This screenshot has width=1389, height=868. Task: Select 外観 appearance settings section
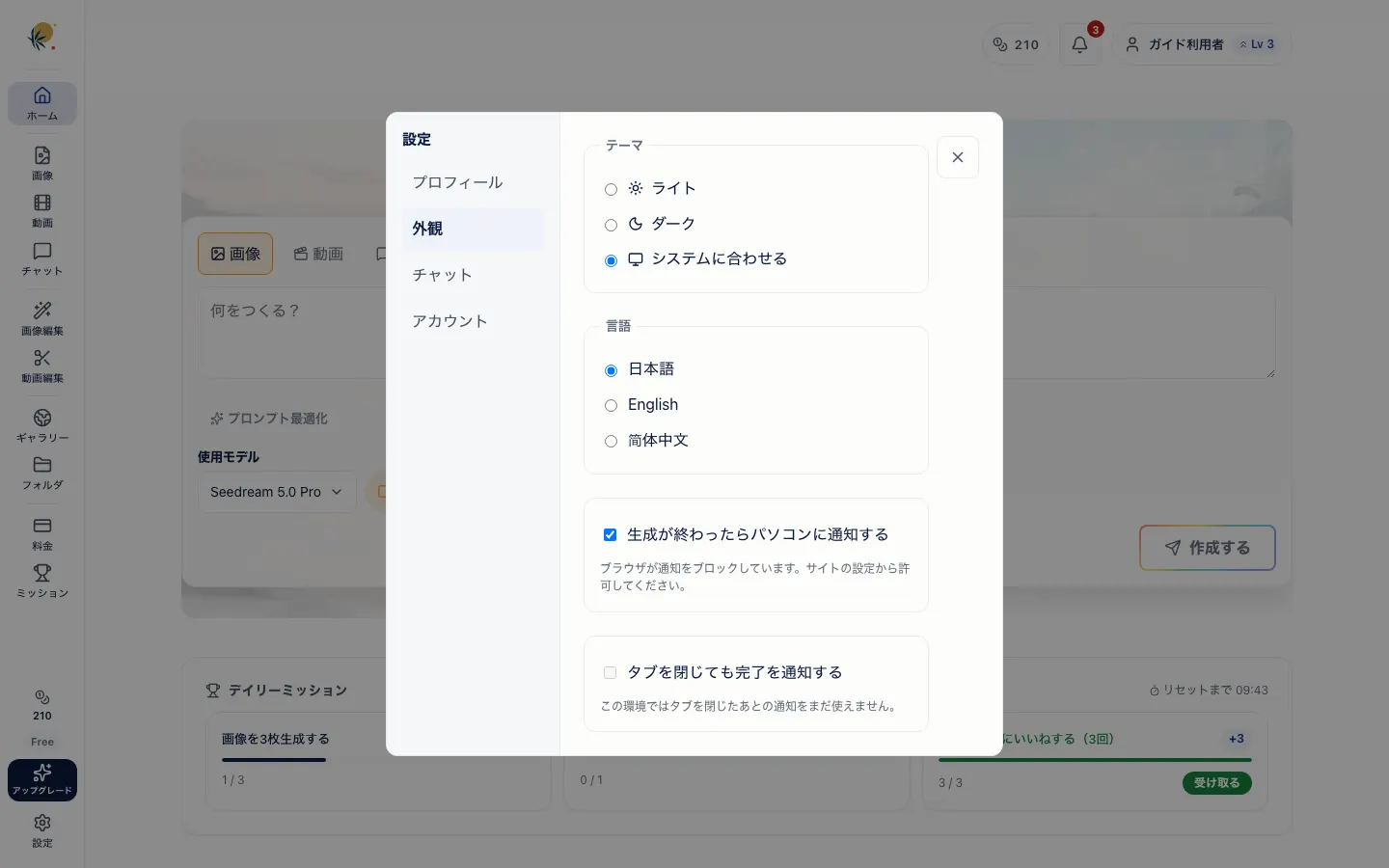pos(473,229)
